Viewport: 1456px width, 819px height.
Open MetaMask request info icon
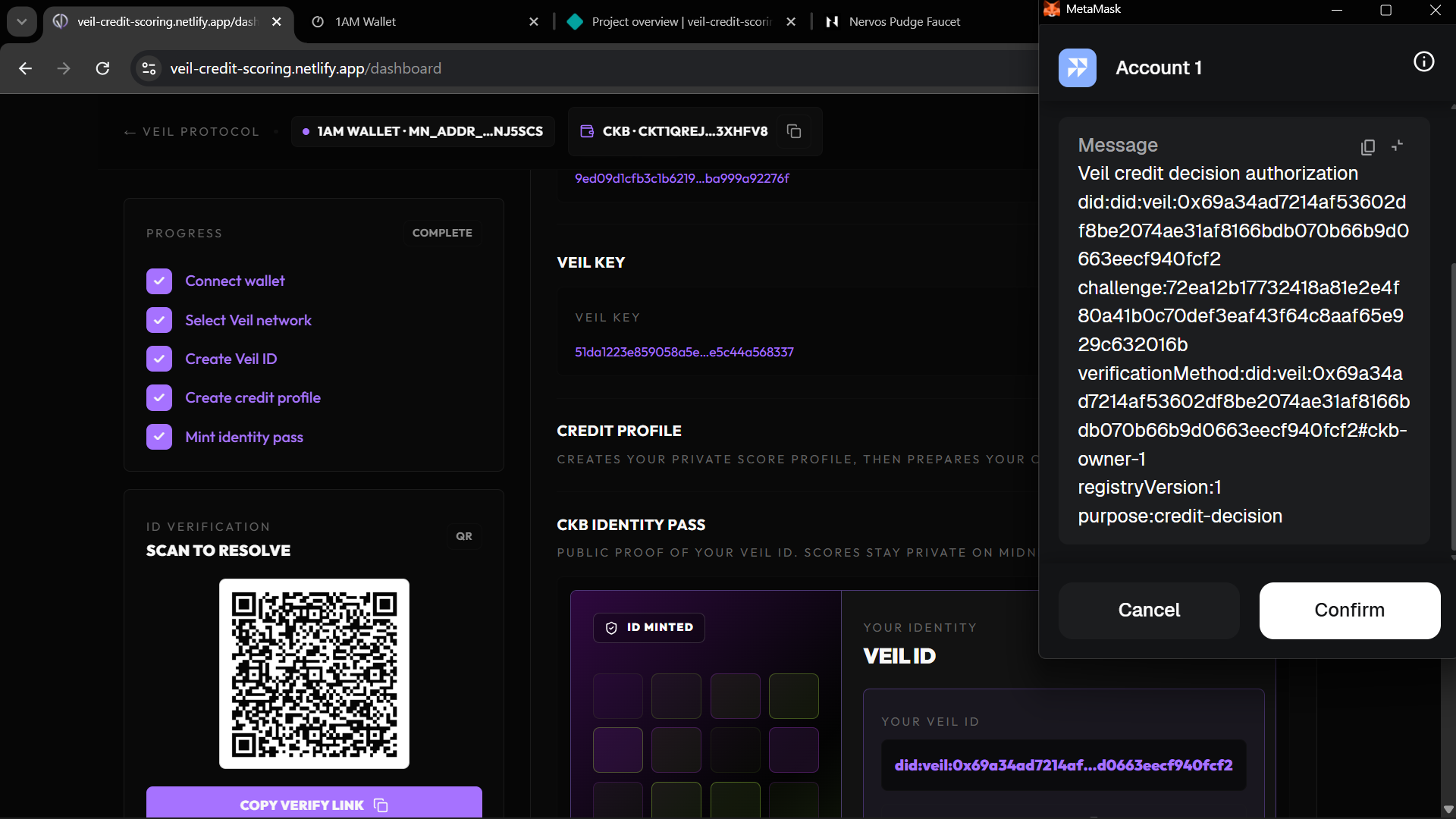[x=1423, y=62]
